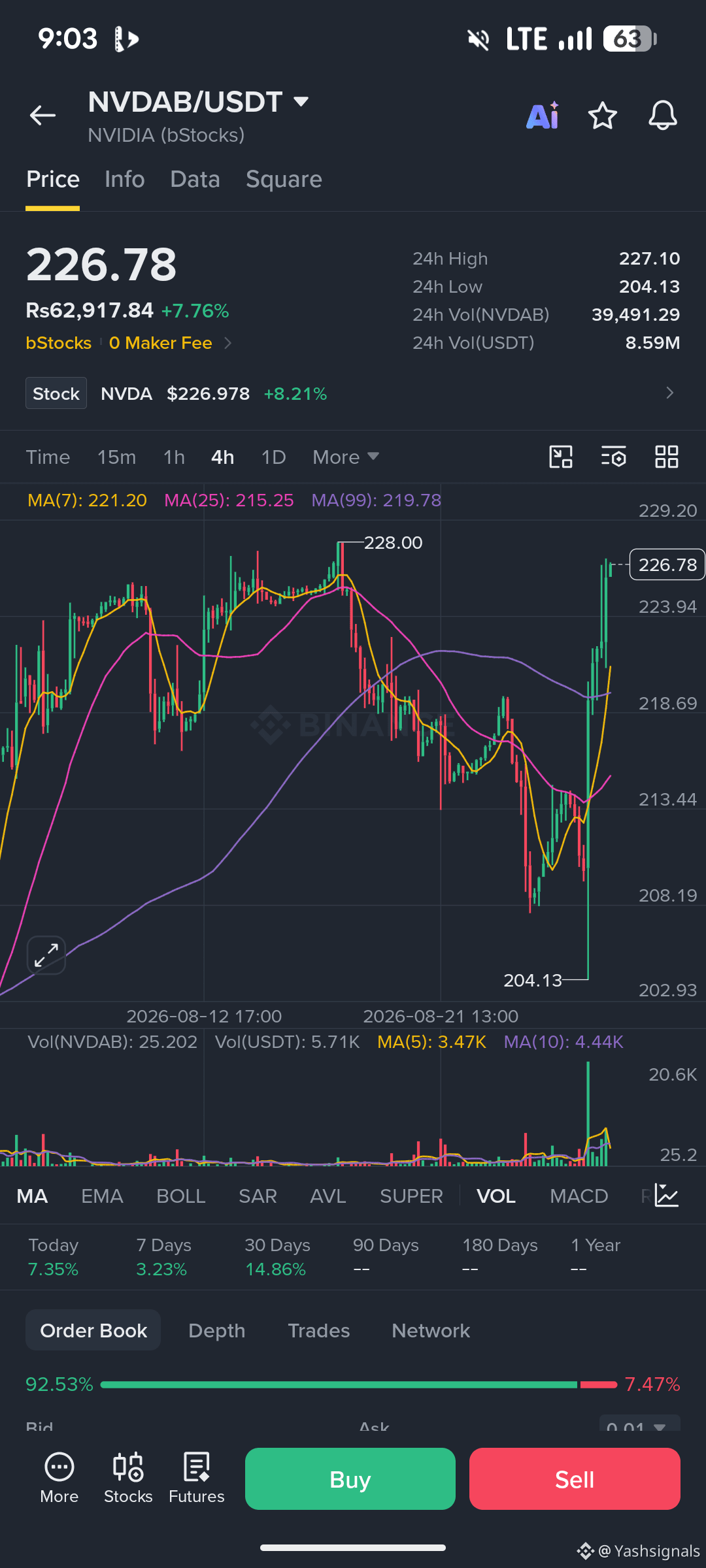Toggle the MACD sub-indicator

tap(579, 1196)
